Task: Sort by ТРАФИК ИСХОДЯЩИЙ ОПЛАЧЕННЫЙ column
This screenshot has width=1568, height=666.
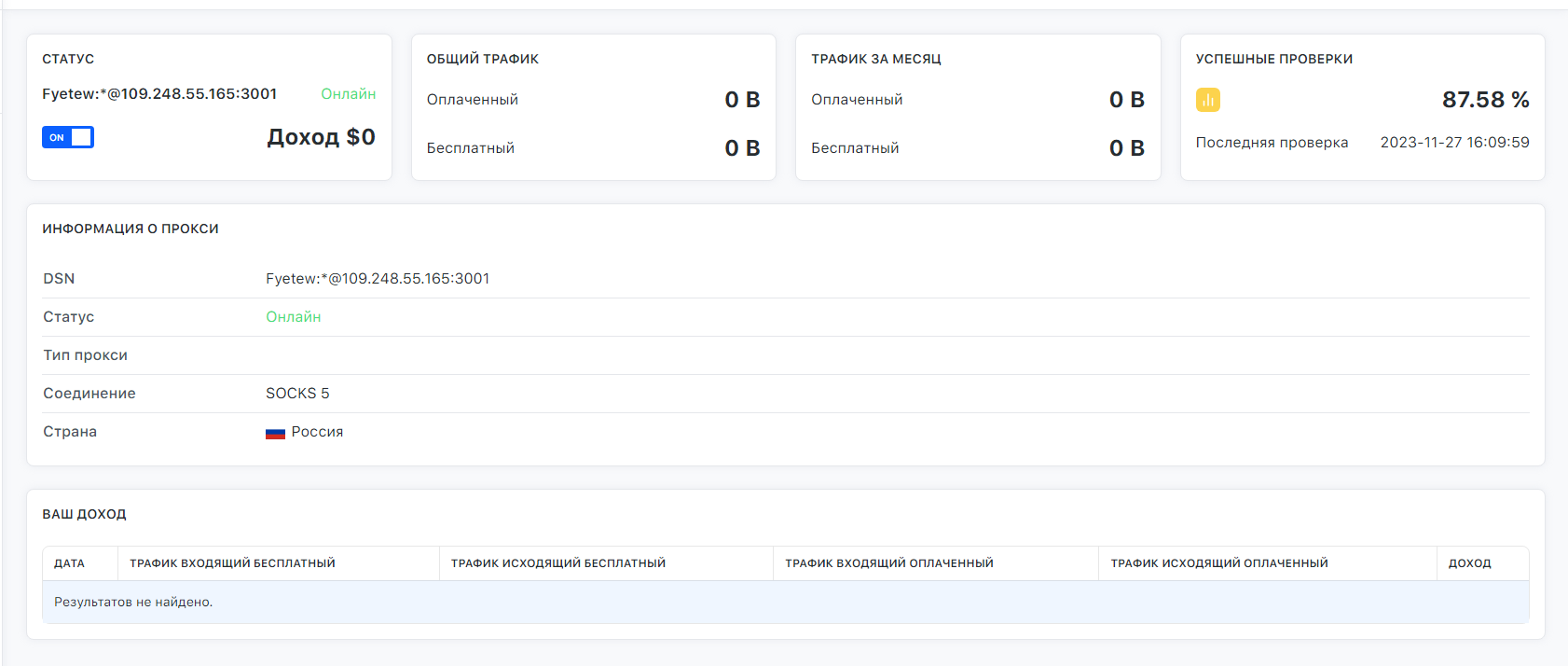Action: point(1218,563)
